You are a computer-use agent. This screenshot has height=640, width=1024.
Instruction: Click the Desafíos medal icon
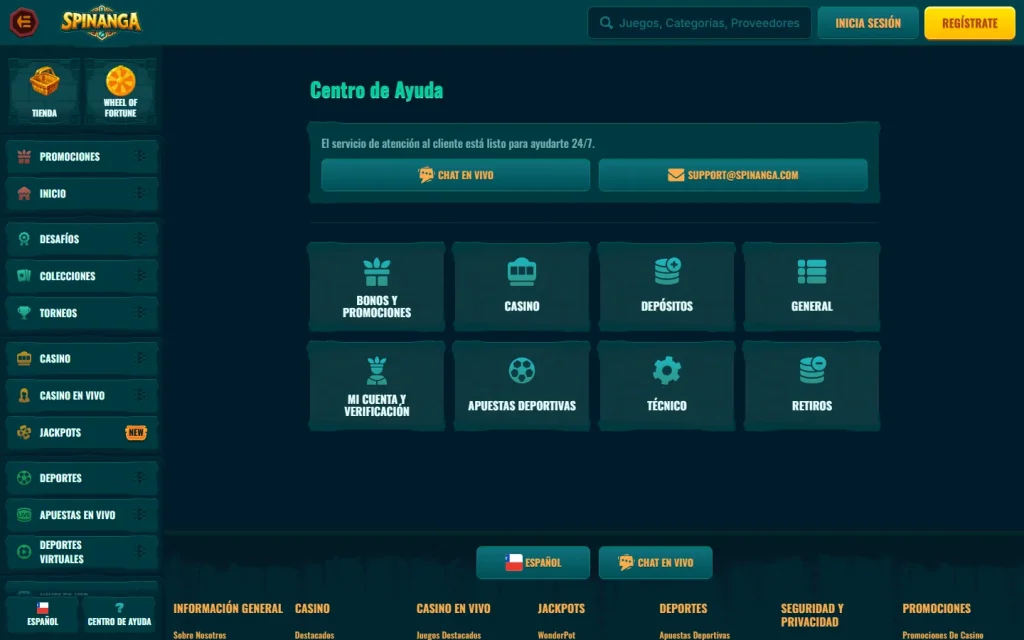coord(24,239)
